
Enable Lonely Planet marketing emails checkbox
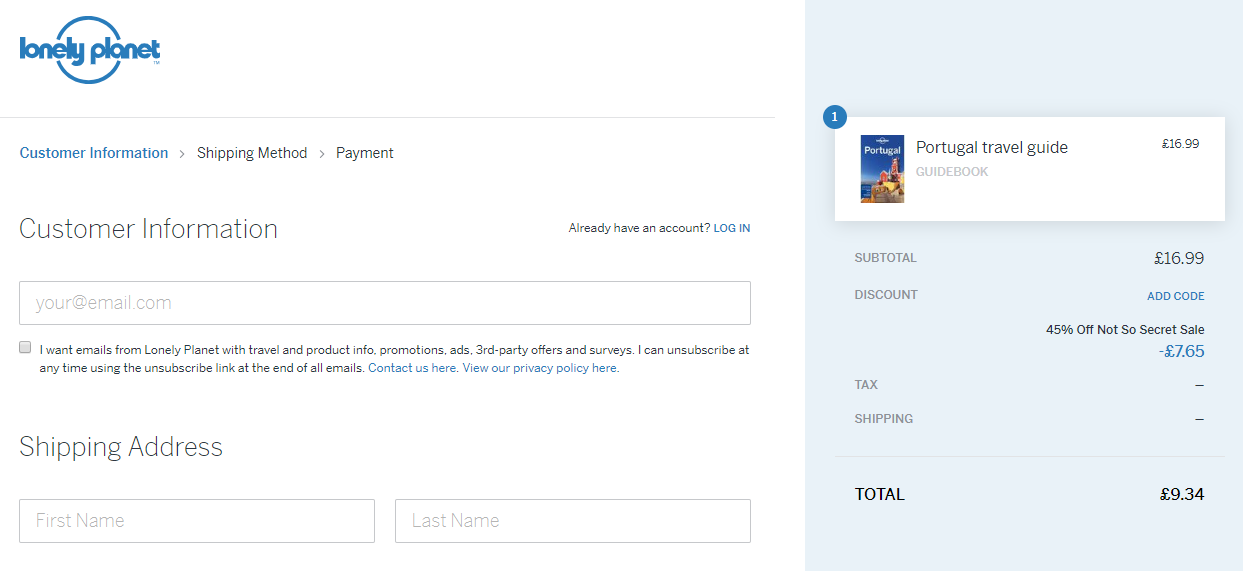pos(25,348)
